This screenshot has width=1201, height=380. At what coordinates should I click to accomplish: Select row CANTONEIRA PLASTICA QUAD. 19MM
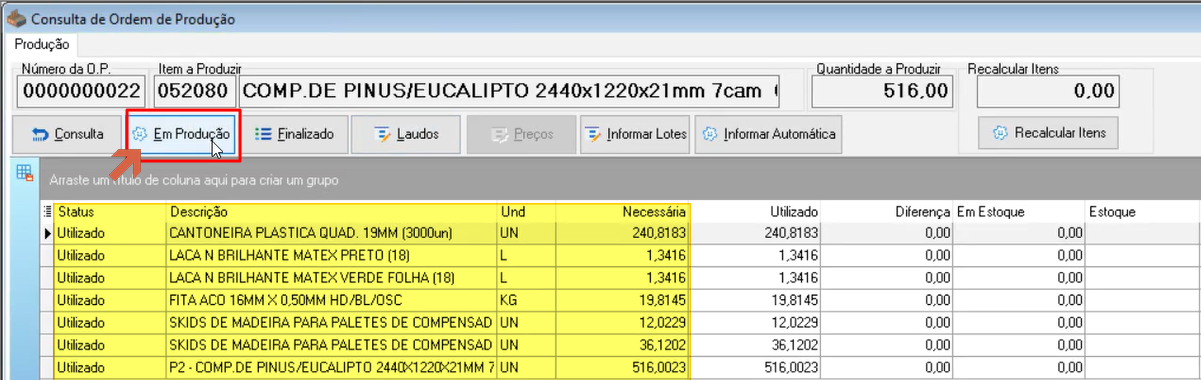[x=620, y=232]
